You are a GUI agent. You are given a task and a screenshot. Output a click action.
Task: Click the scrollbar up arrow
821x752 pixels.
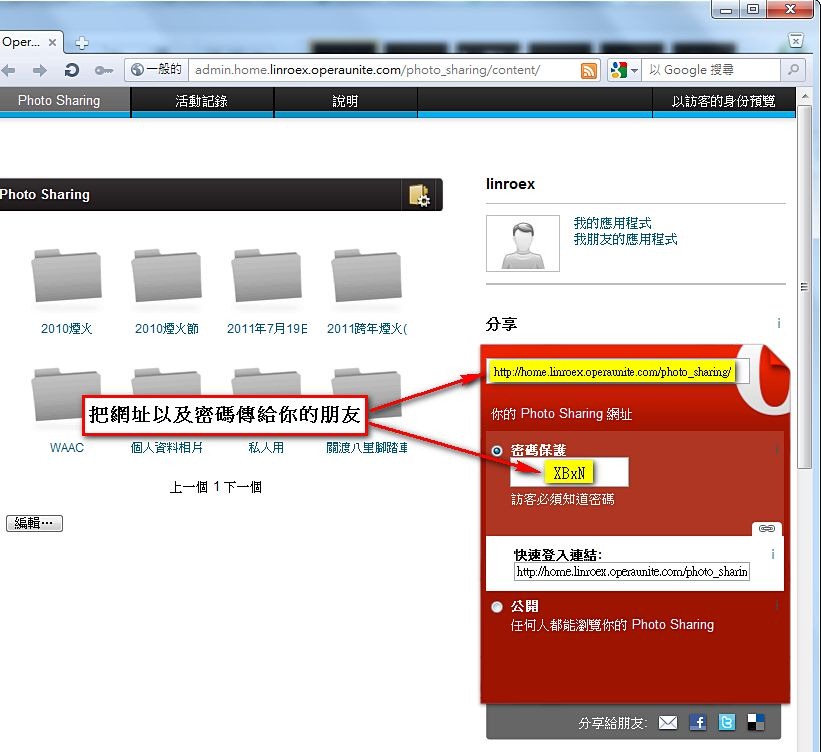(x=804, y=96)
